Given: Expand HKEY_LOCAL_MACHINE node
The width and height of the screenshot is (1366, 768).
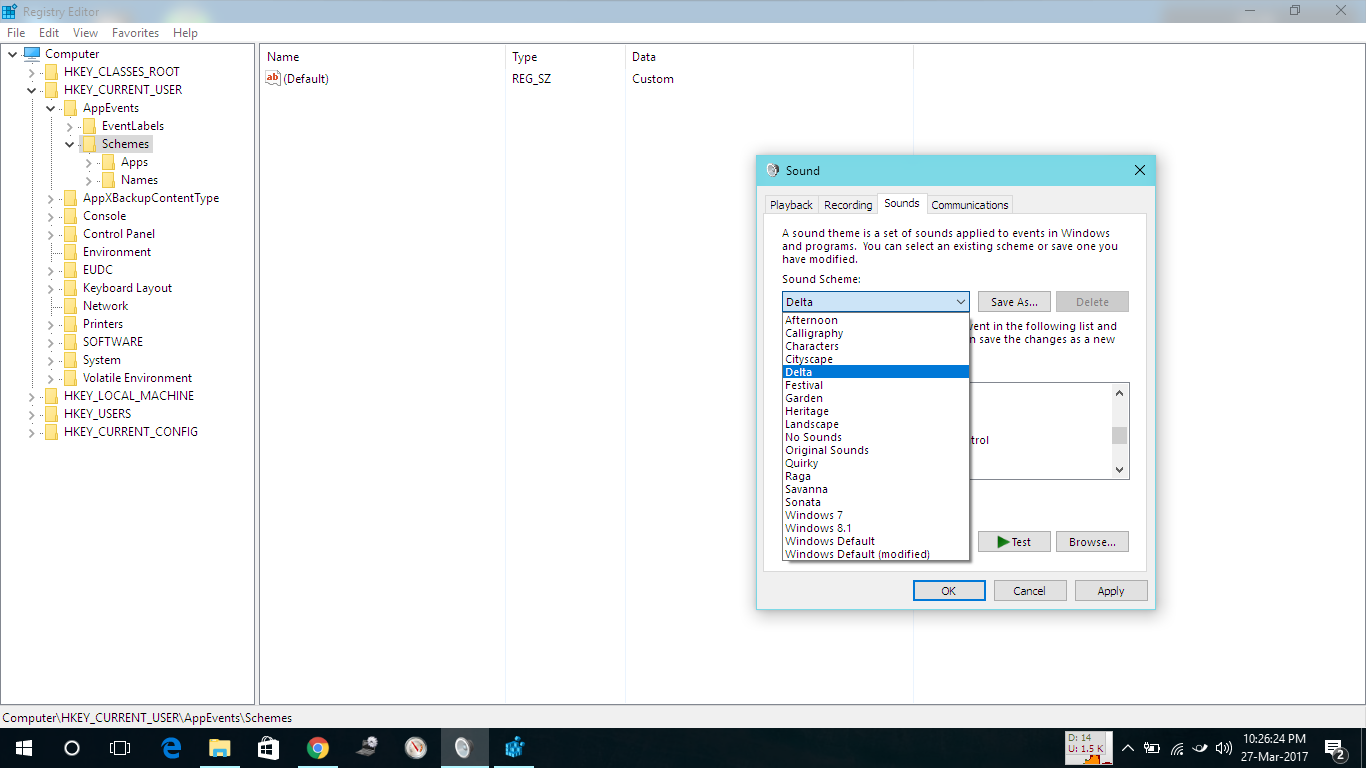Looking at the screenshot, I should pos(31,396).
